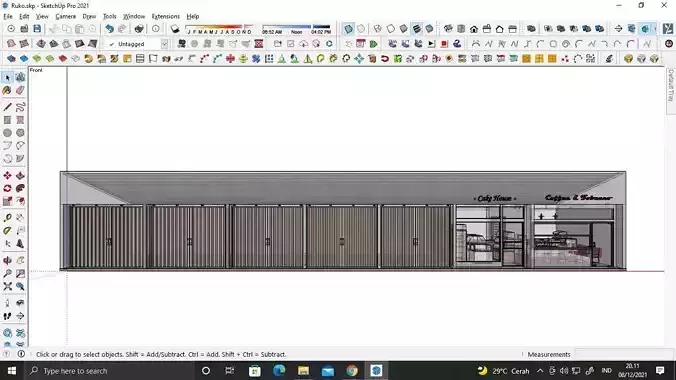Open Windows Start button

point(12,371)
